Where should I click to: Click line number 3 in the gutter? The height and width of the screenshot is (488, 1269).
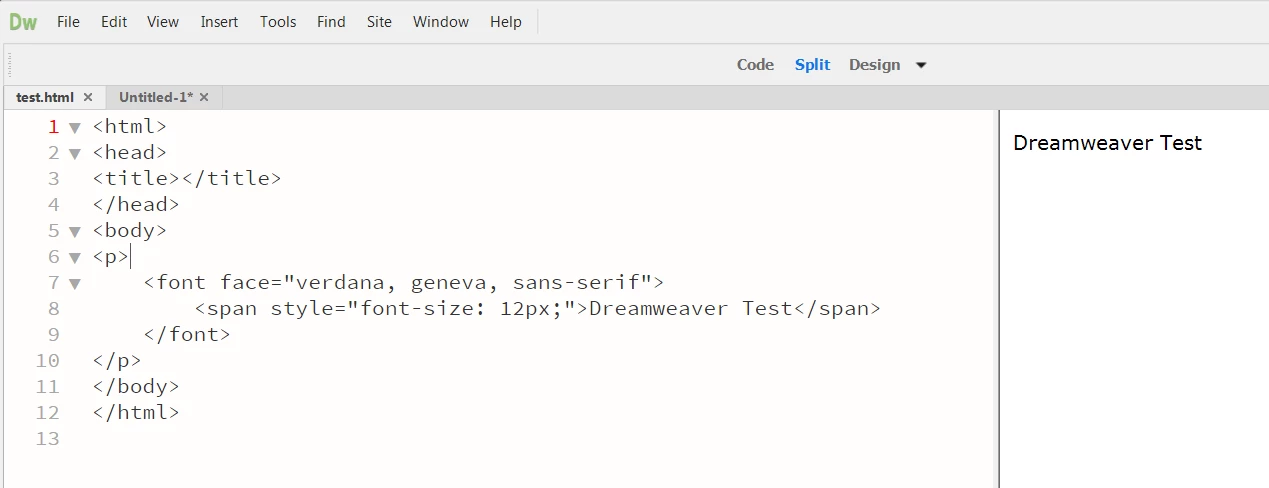(x=54, y=179)
